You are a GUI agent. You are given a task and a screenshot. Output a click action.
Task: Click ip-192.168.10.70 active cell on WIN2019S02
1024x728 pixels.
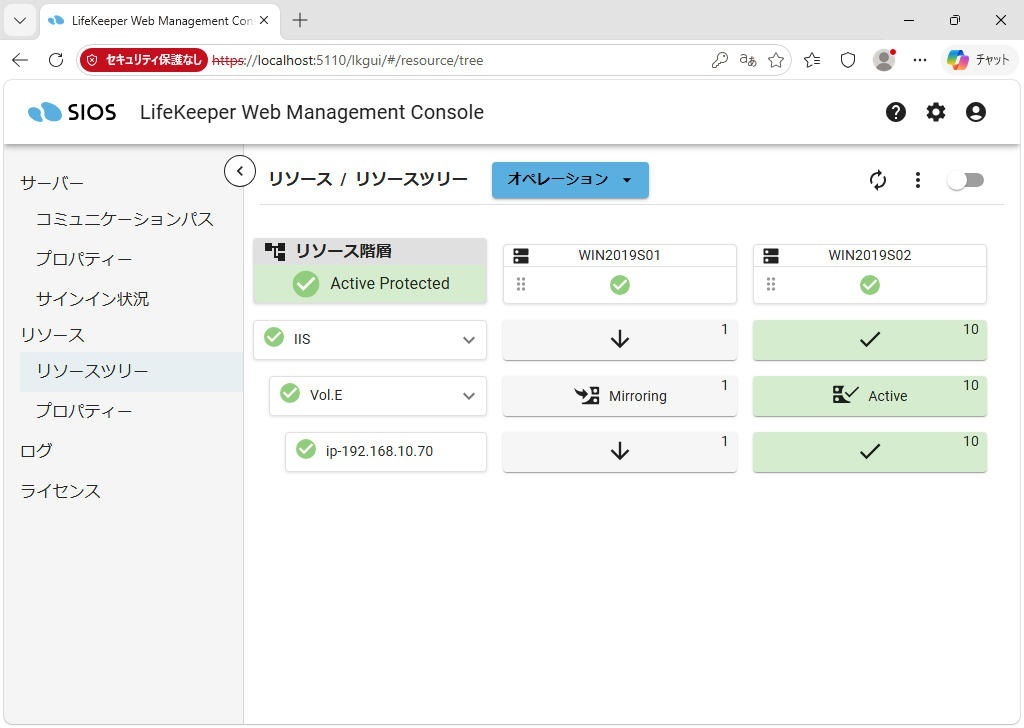870,451
